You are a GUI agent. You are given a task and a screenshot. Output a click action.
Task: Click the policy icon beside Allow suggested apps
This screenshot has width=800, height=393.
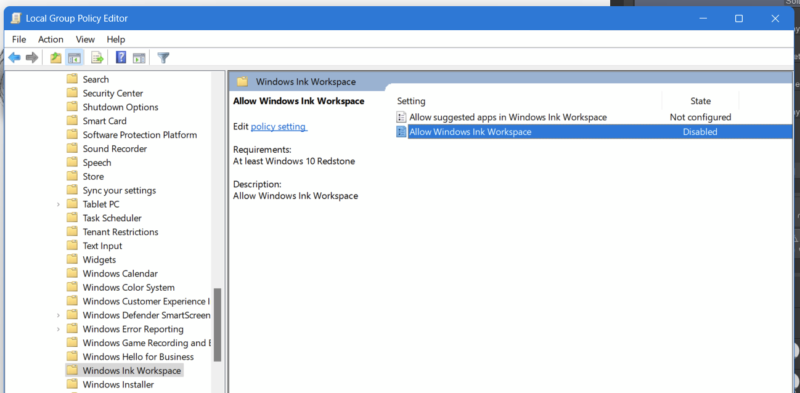402,117
